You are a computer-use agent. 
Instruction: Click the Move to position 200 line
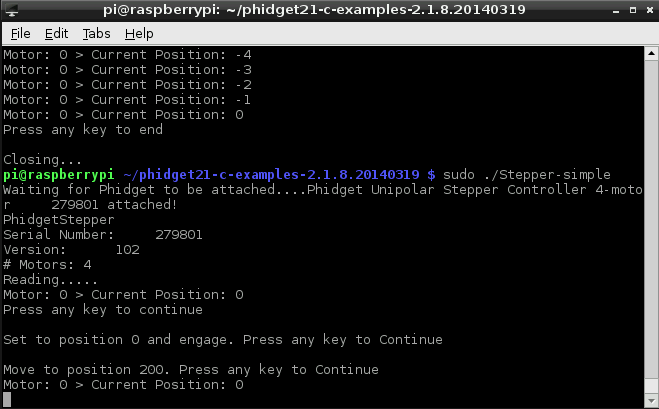(191, 369)
